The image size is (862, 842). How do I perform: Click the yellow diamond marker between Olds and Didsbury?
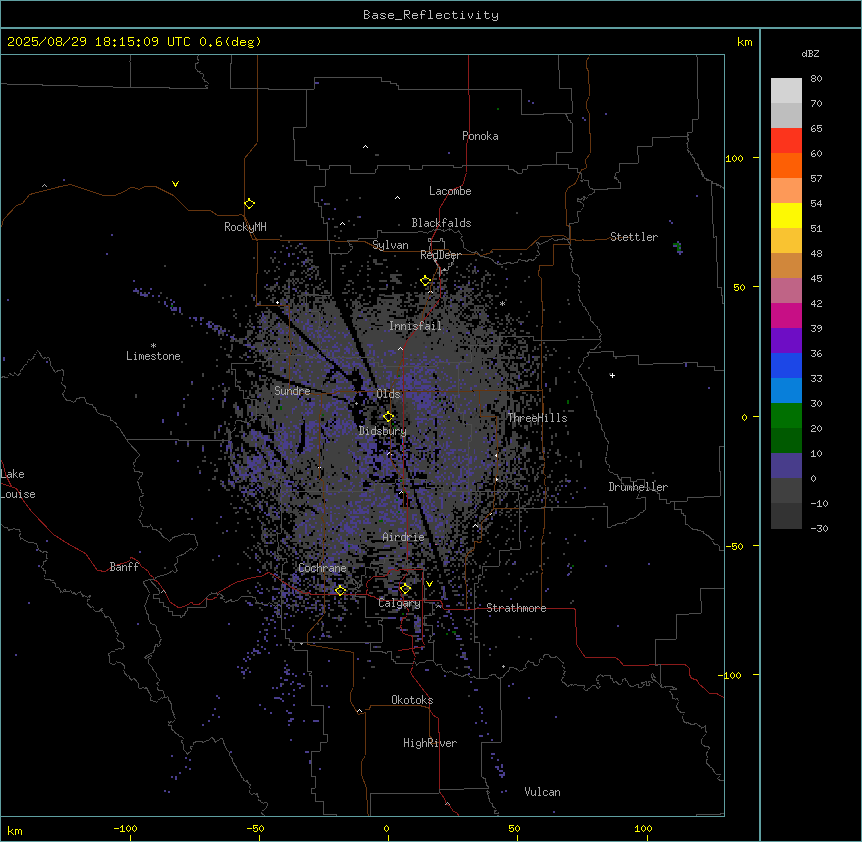(x=389, y=417)
